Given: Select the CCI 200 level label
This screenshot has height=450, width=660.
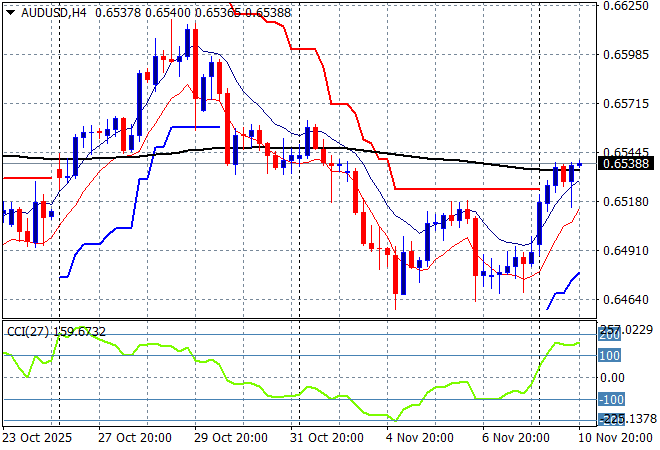Looking at the screenshot, I should click(x=609, y=335).
